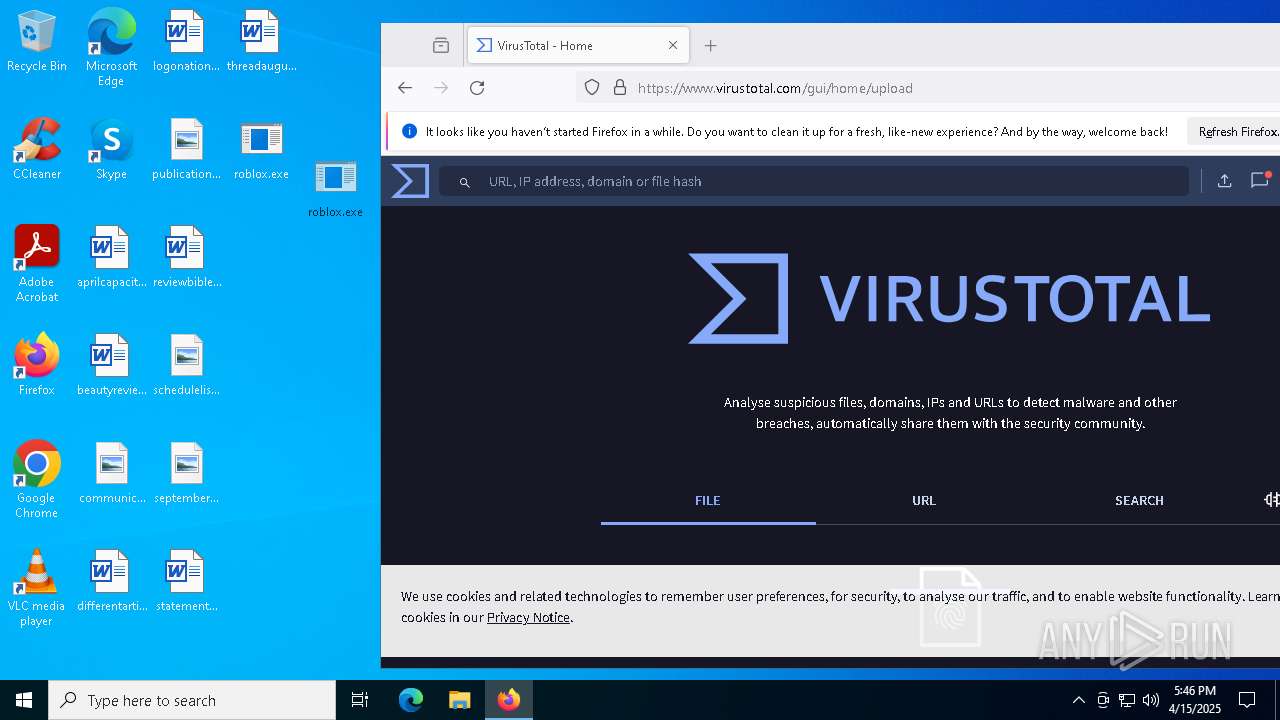Launch Edge from the taskbar
Screen dimensions: 1280x720
click(x=411, y=700)
